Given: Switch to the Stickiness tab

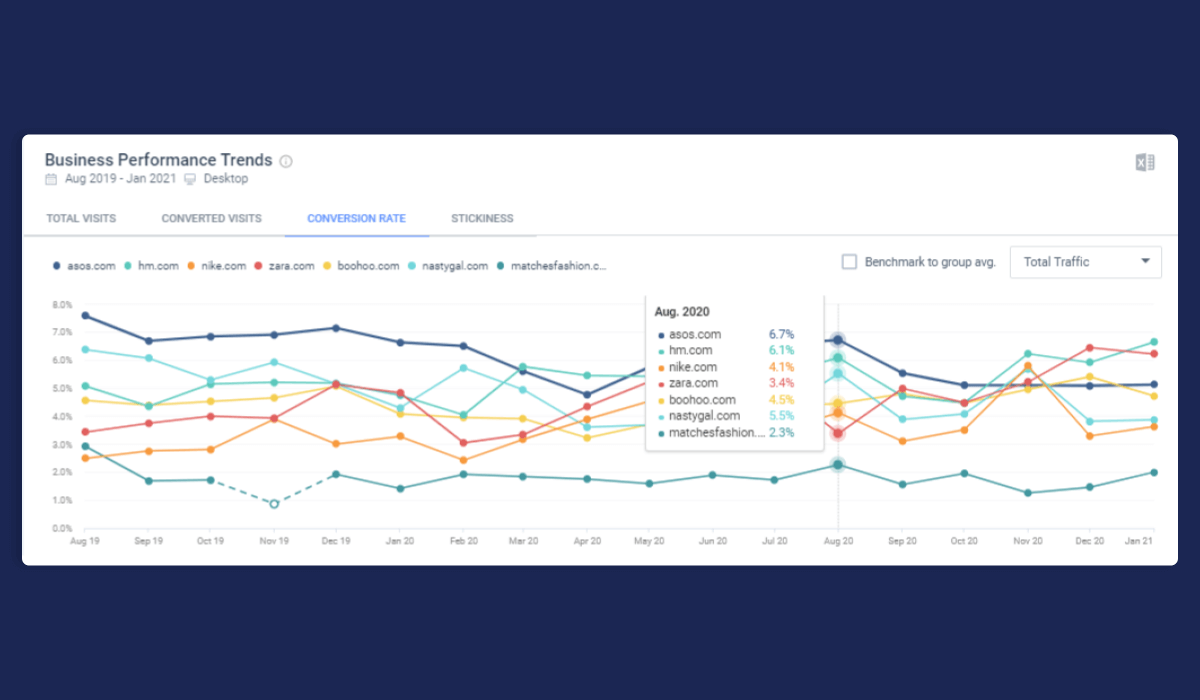Looking at the screenshot, I should pyautogui.click(x=482, y=218).
